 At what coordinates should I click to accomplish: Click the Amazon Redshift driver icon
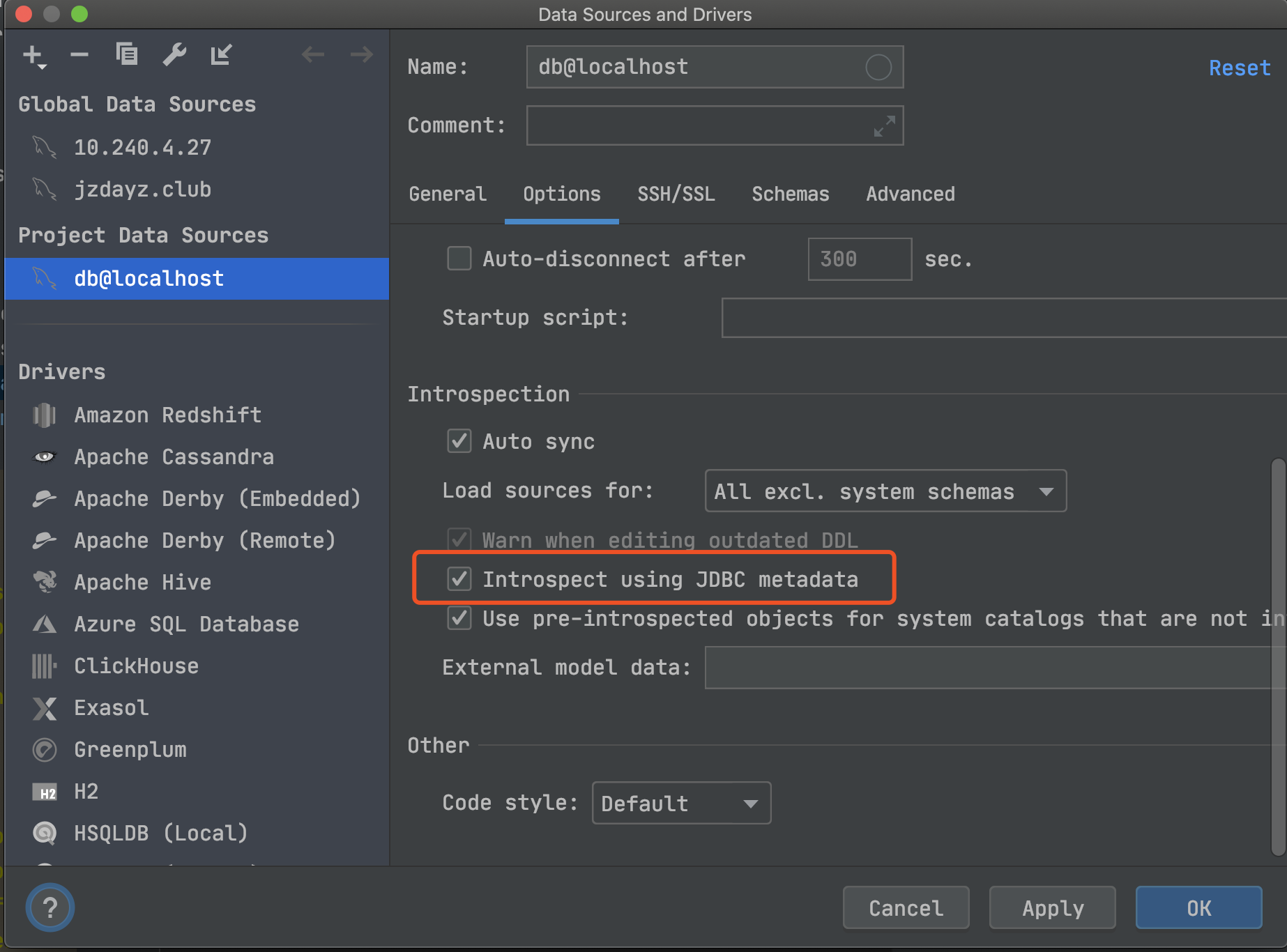coord(44,415)
